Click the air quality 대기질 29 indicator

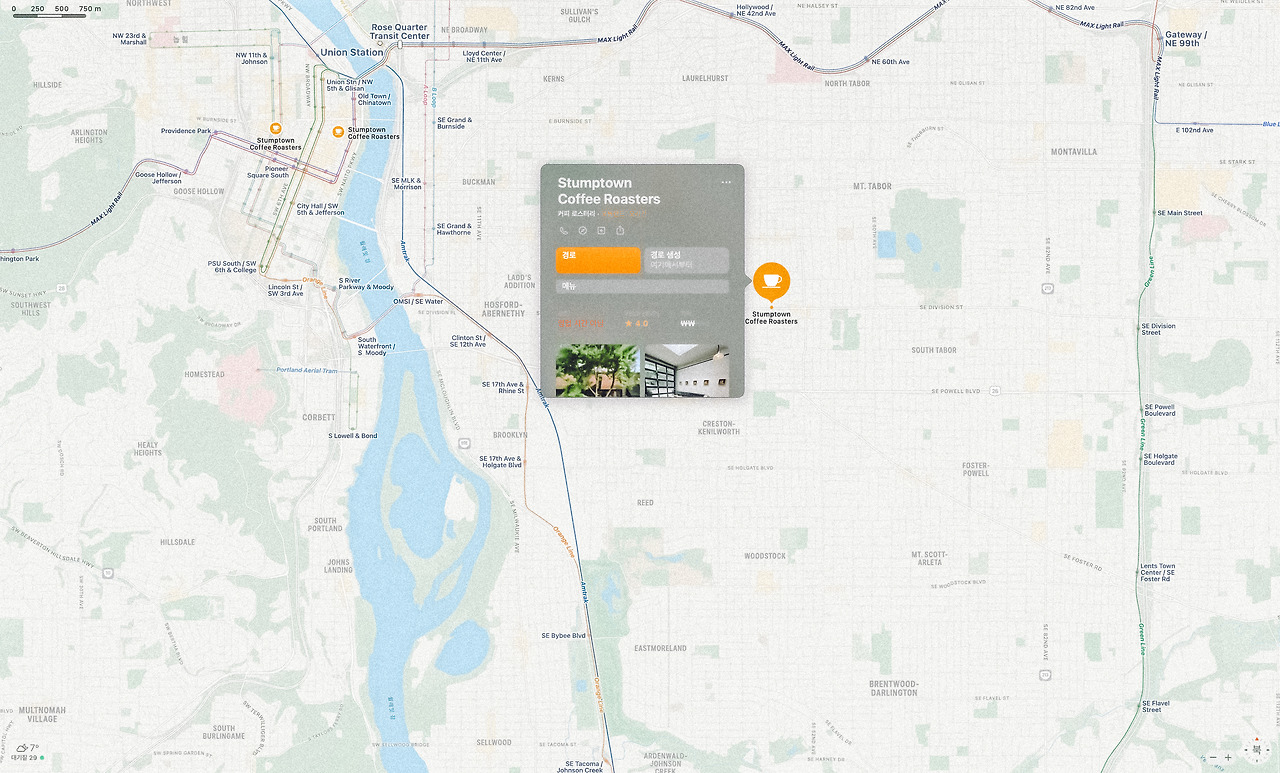coord(28,758)
